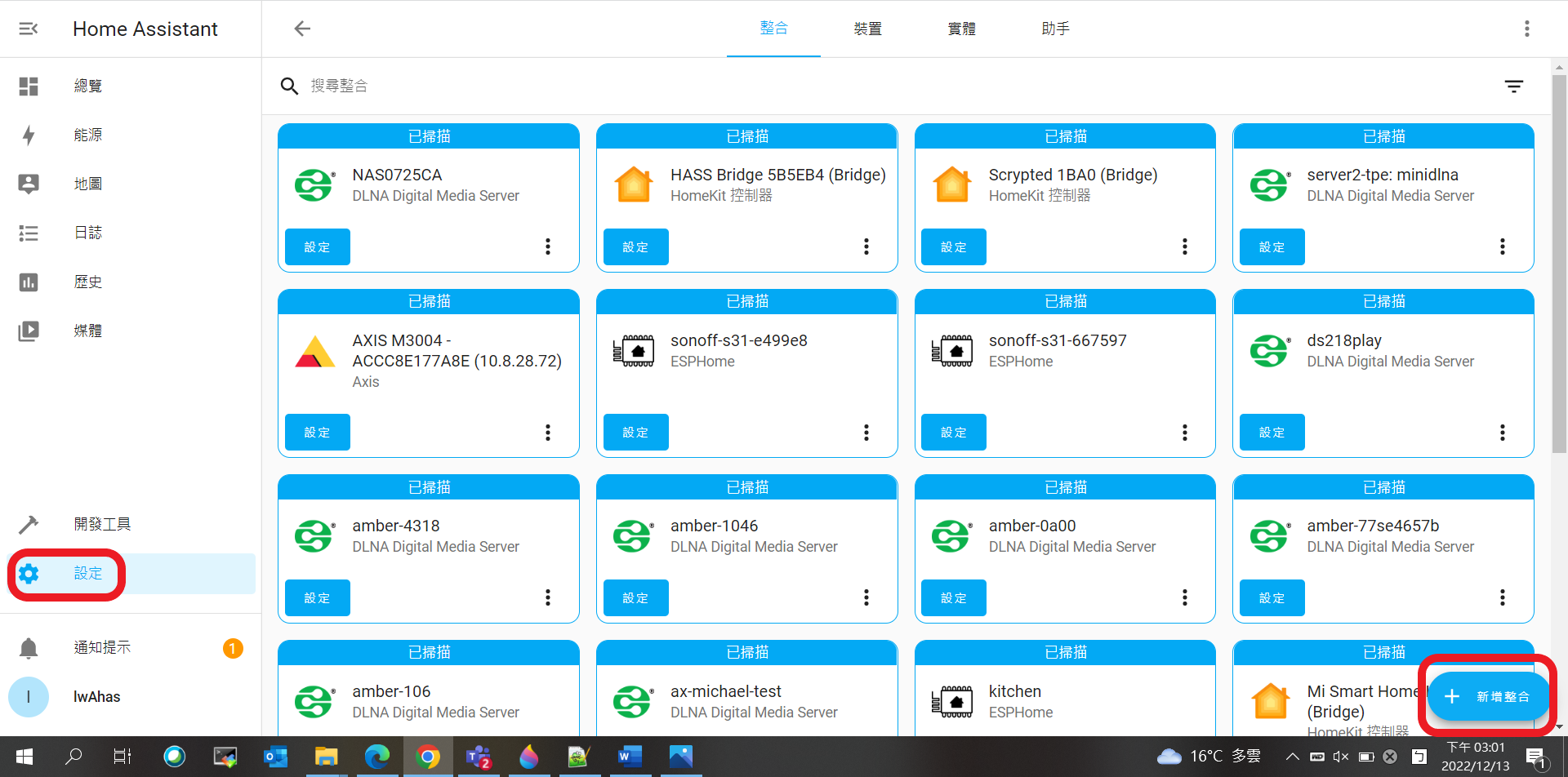Image resolution: width=1568 pixels, height=777 pixels.
Task: Click the page vertical scrollbar
Action: coord(1559,263)
